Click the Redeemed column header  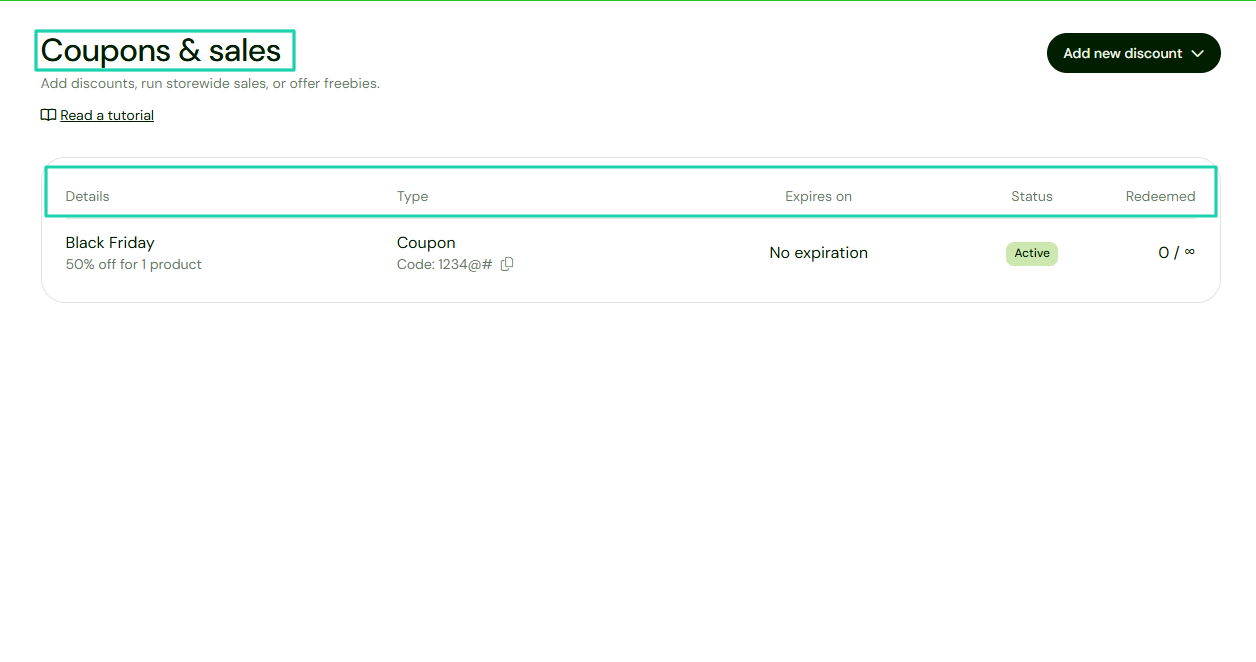click(1161, 196)
